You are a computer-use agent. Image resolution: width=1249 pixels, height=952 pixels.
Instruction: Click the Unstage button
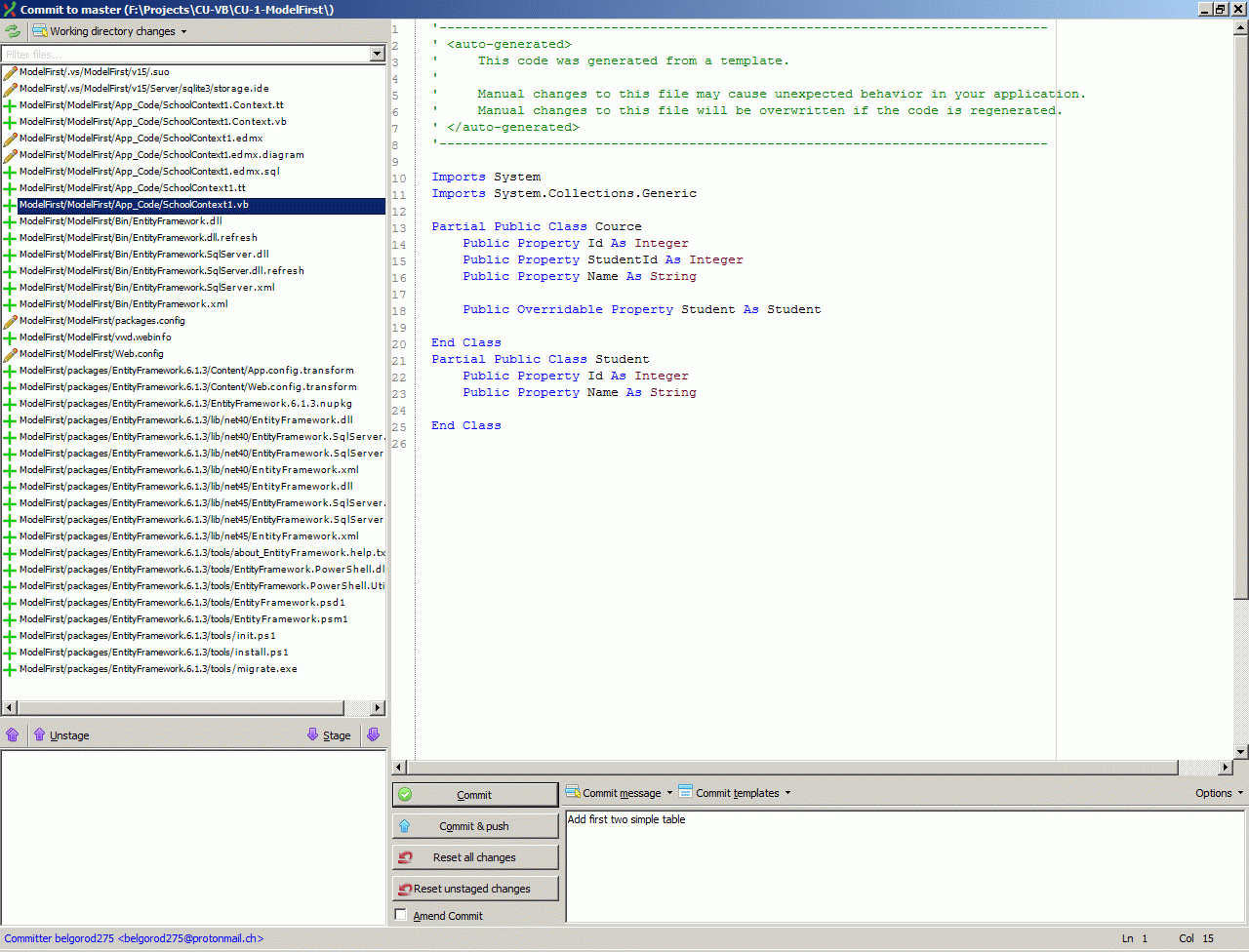(60, 734)
